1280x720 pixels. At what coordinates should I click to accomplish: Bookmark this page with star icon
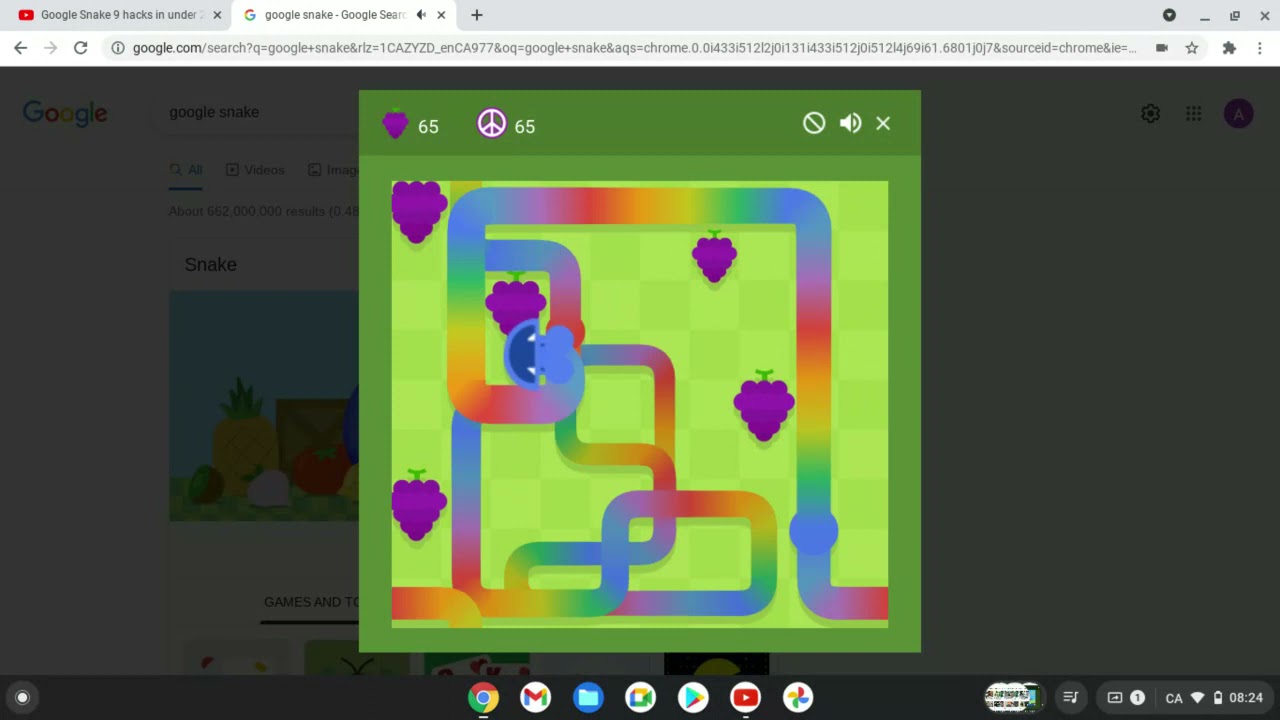tap(1192, 47)
